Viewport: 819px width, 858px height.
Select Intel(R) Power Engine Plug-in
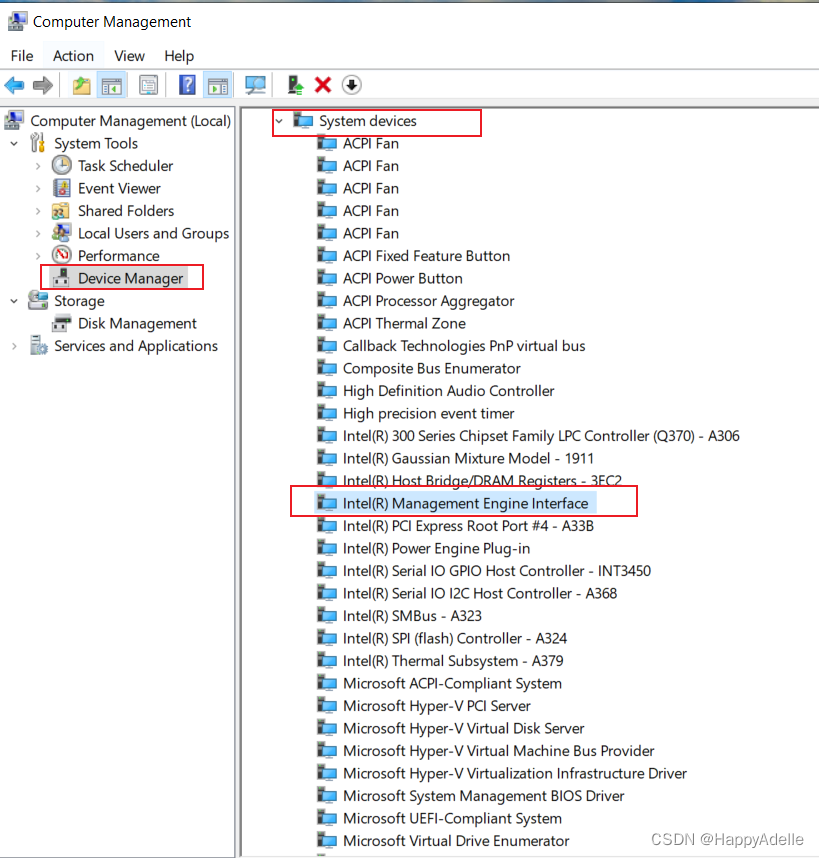[x=436, y=548]
